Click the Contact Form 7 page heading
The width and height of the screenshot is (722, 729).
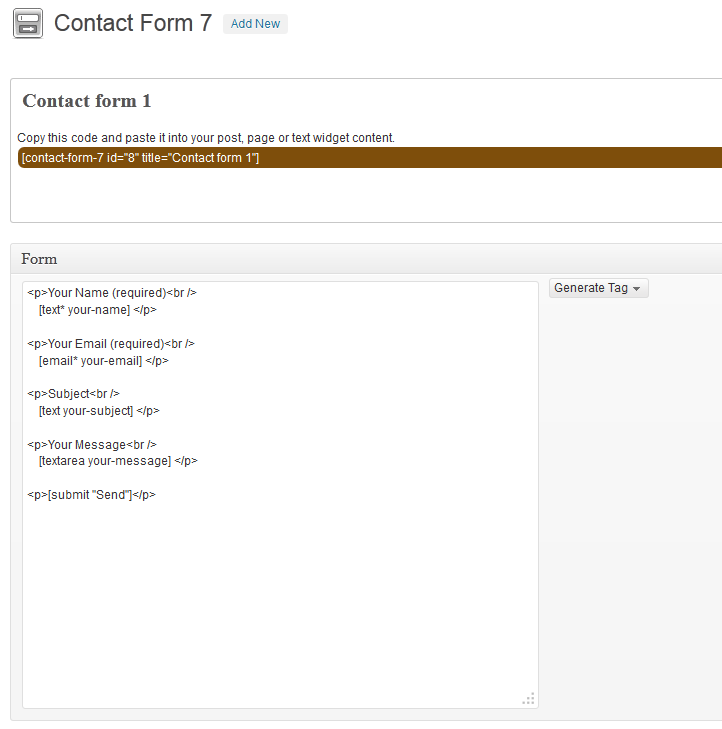point(133,23)
